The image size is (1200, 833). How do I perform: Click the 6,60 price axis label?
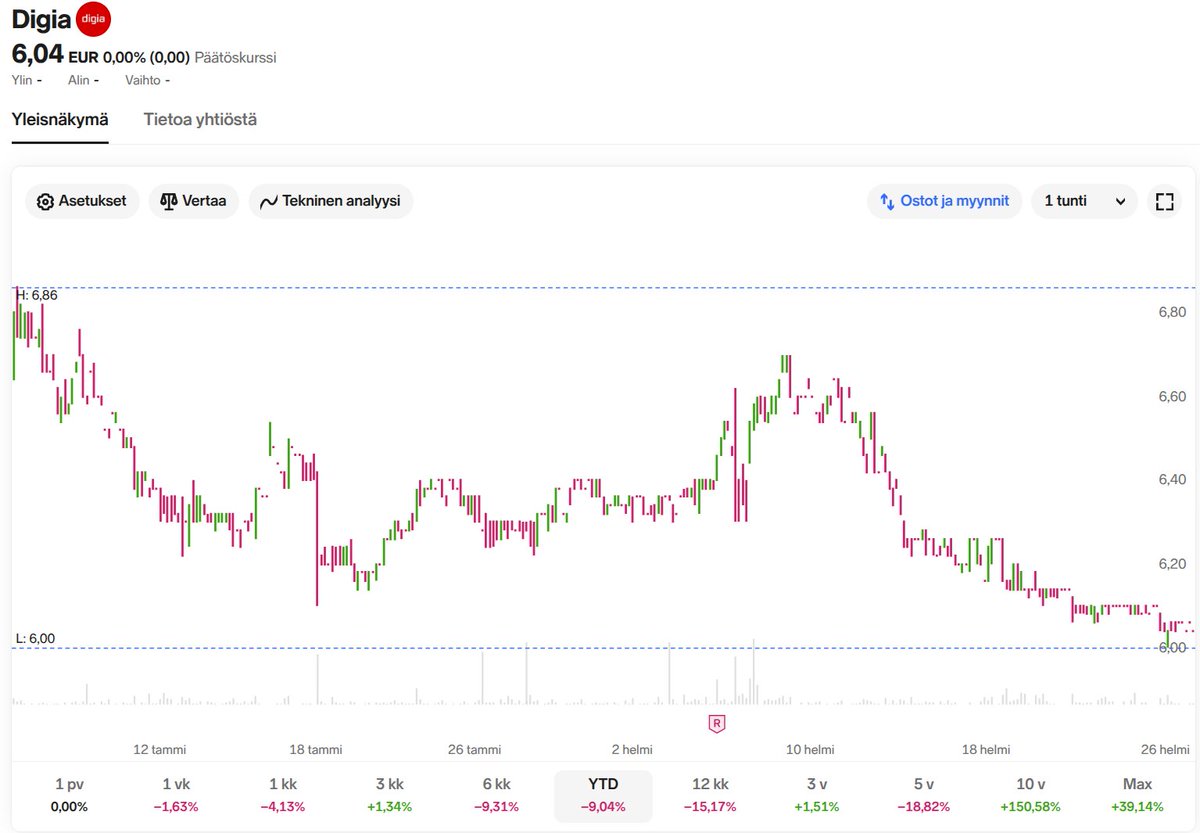coord(1171,396)
